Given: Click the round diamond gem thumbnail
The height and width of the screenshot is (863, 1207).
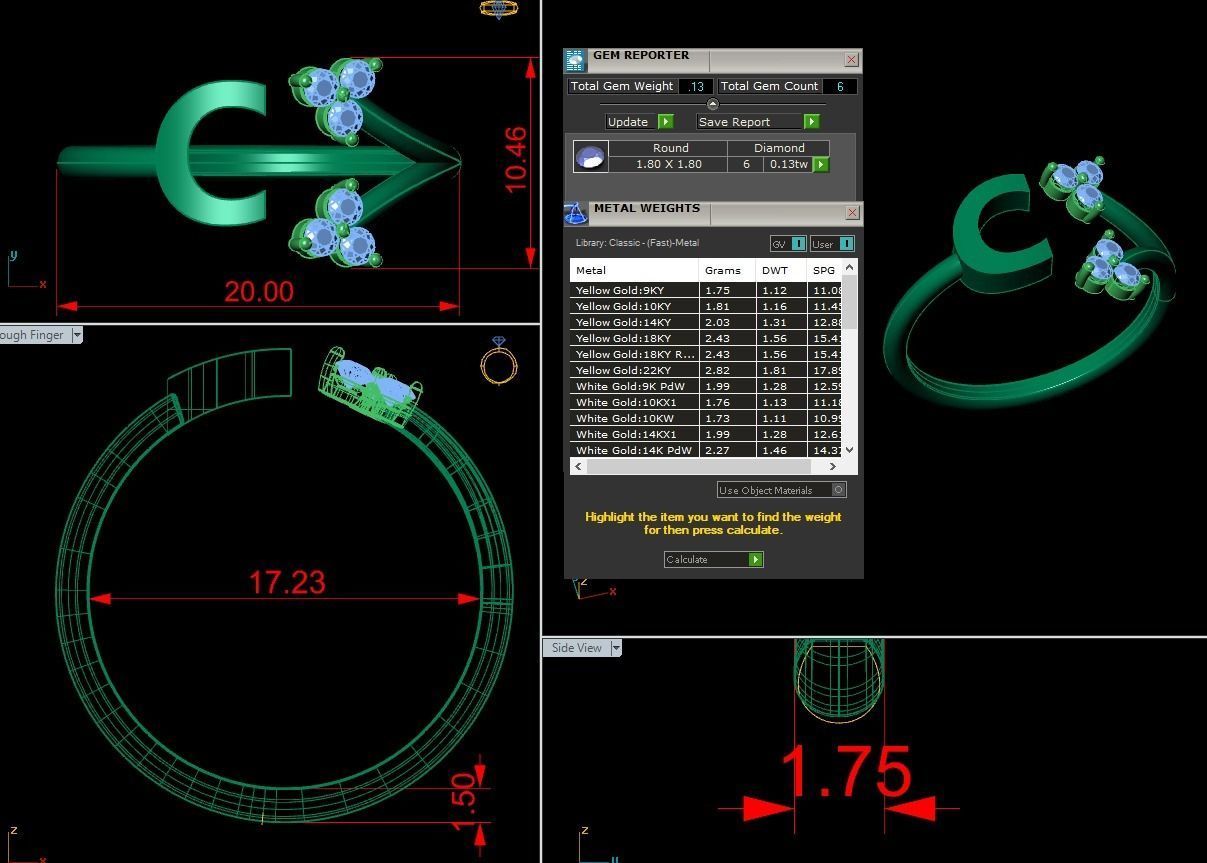Looking at the screenshot, I should (x=589, y=157).
